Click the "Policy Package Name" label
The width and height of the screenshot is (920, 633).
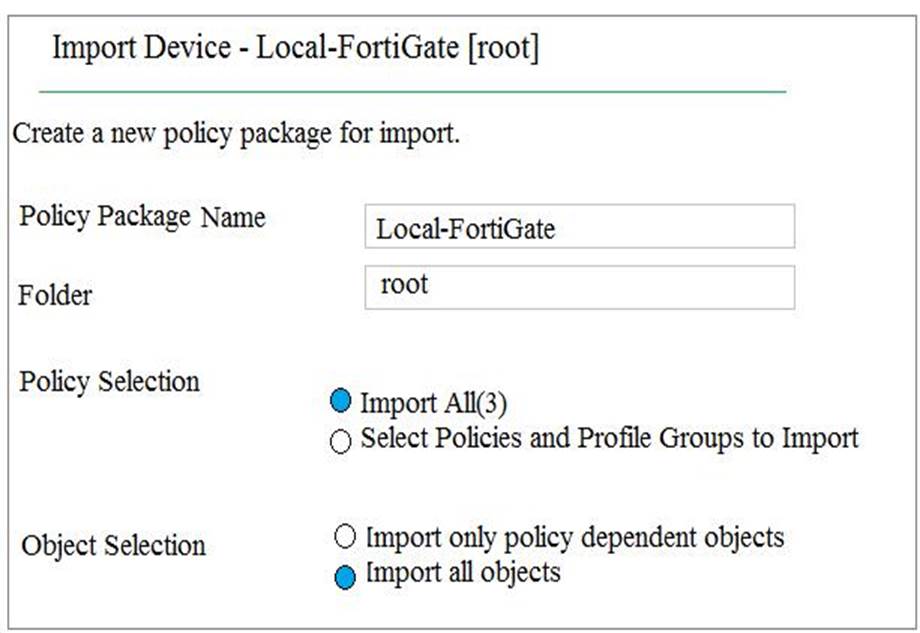point(142,218)
